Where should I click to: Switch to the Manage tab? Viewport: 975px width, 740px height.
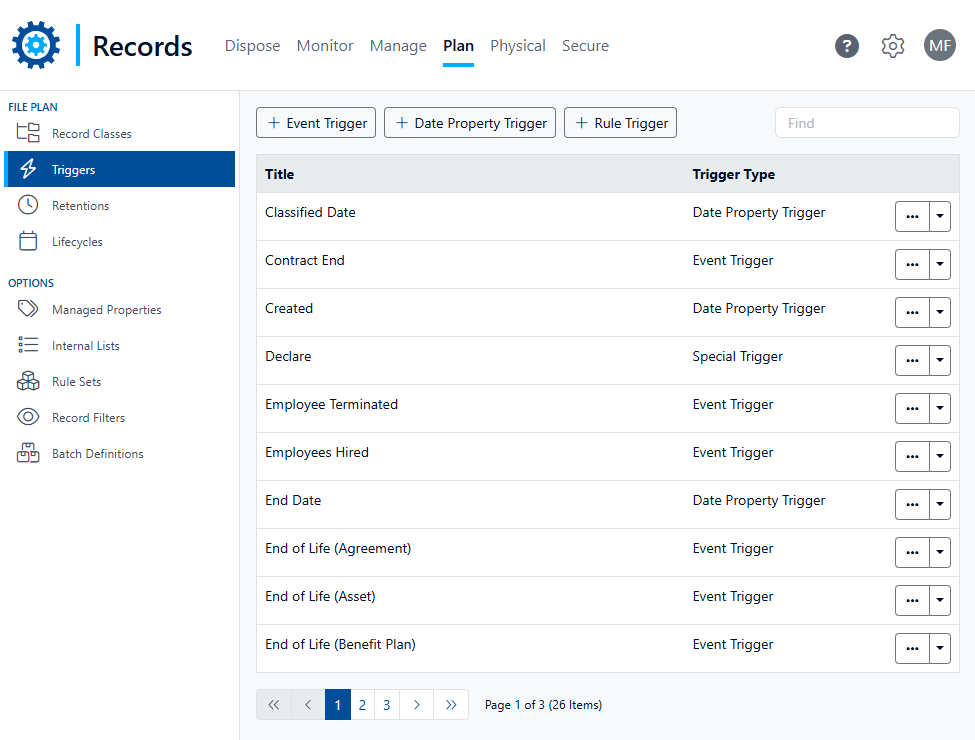click(398, 46)
